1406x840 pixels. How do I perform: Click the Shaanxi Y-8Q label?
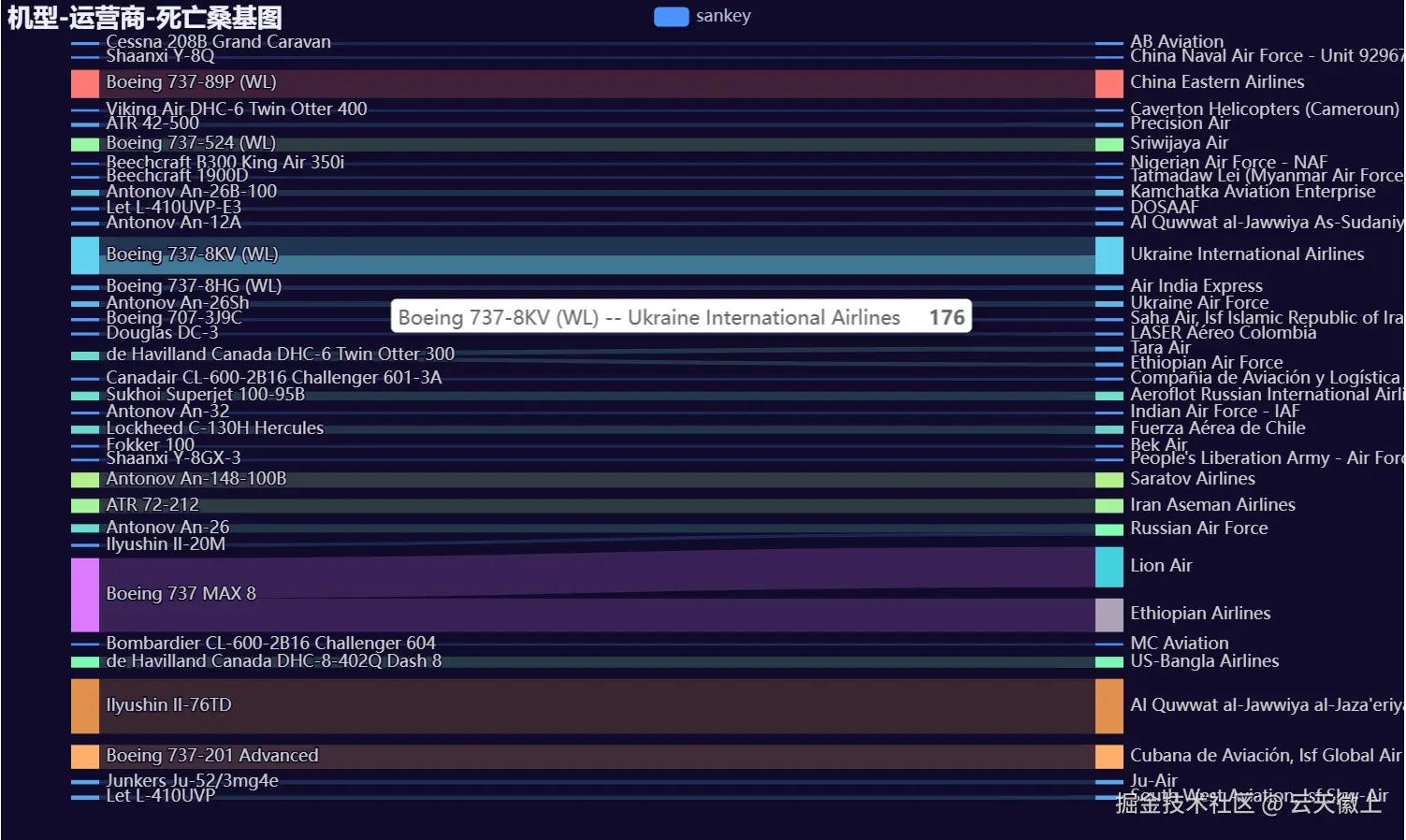tap(160, 56)
